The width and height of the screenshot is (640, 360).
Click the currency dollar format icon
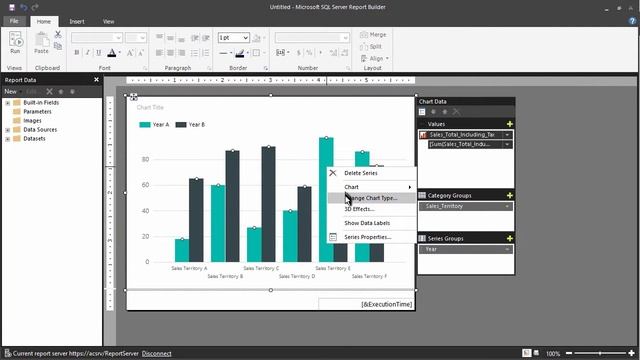pyautogui.click(x=299, y=53)
